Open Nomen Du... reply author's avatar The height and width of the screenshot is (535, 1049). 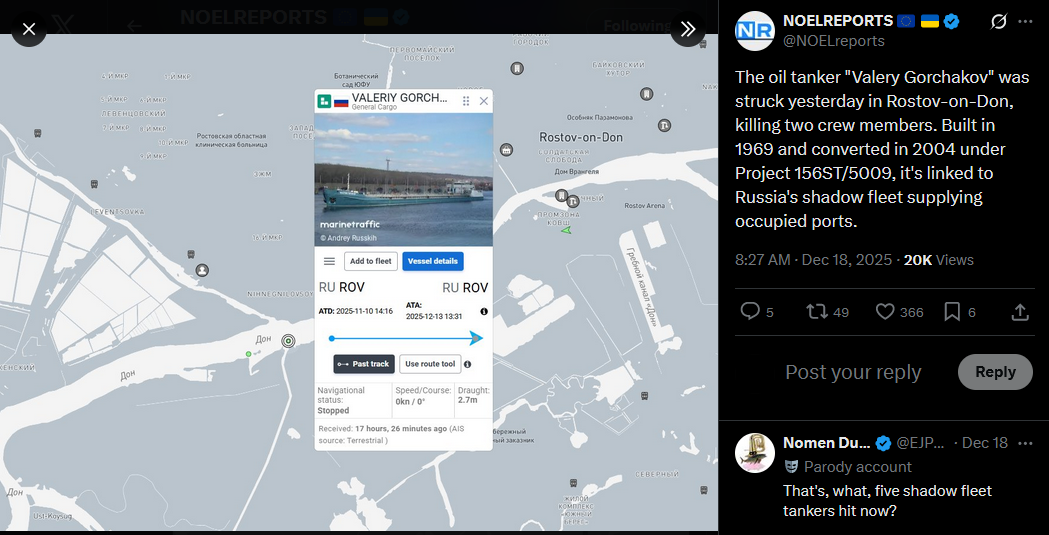tap(755, 453)
